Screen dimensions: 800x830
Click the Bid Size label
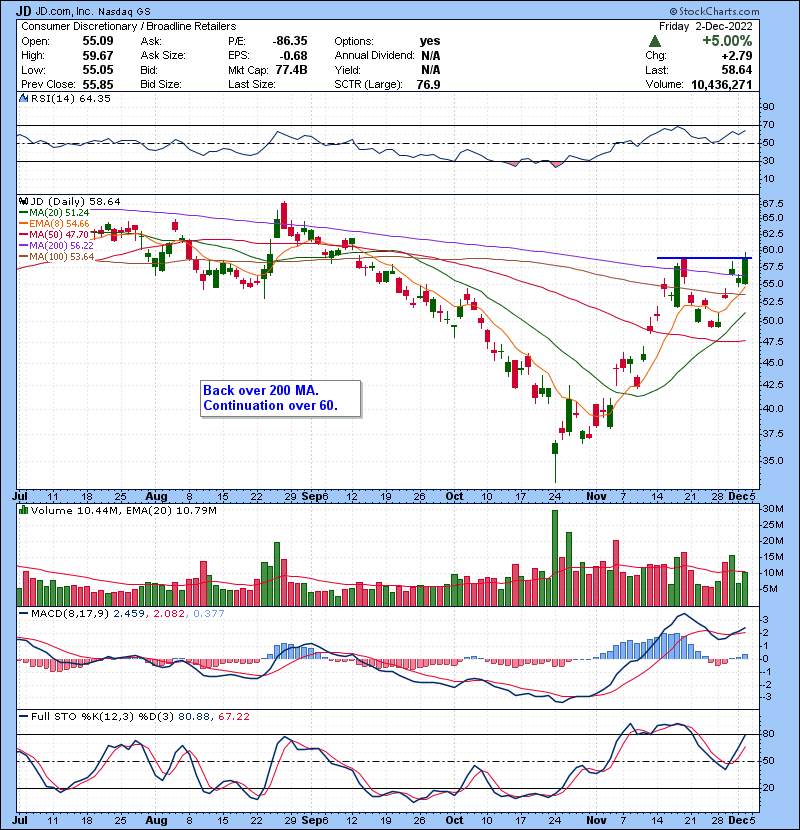coord(161,84)
